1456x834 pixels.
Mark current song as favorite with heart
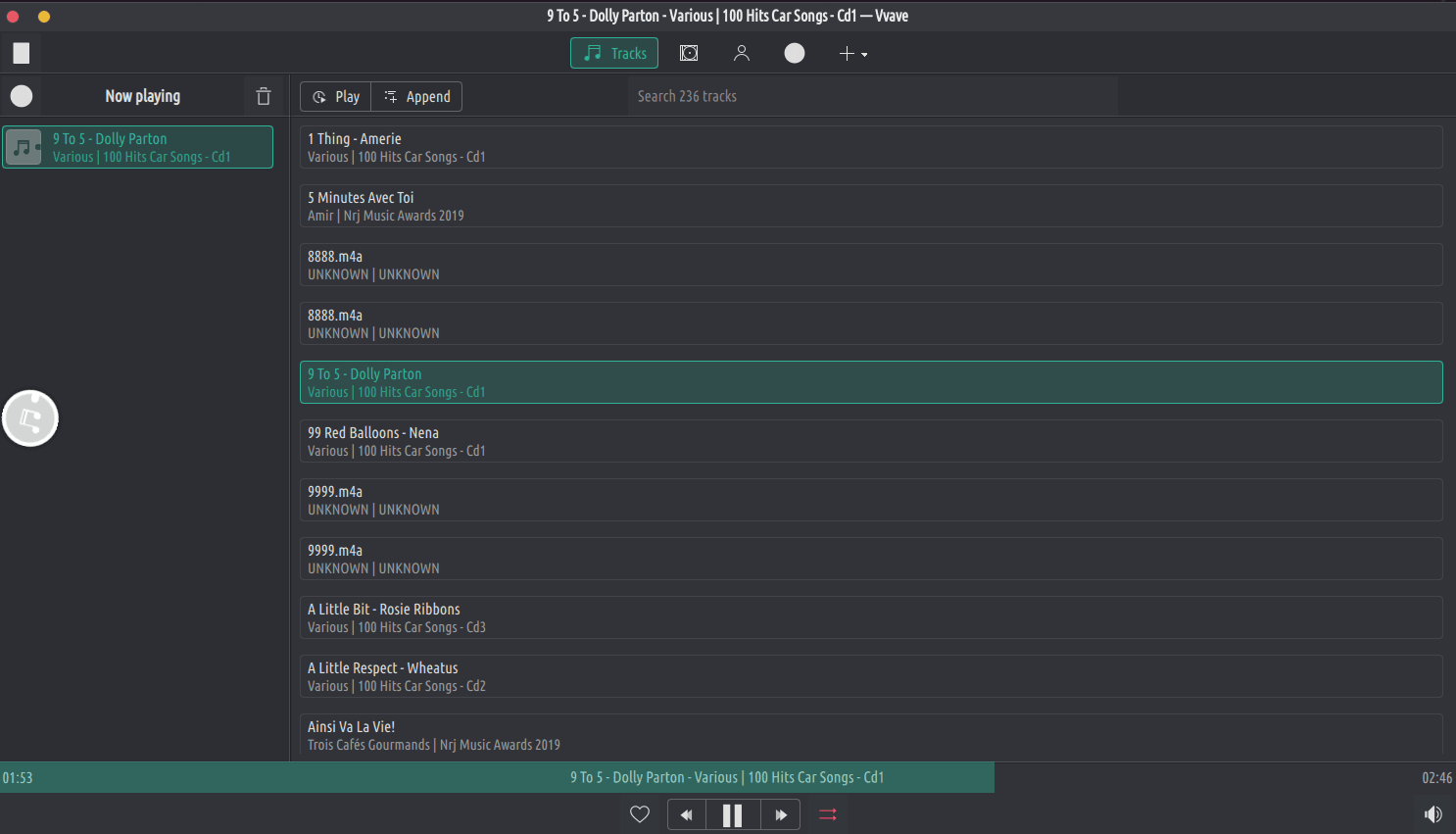pyautogui.click(x=640, y=814)
